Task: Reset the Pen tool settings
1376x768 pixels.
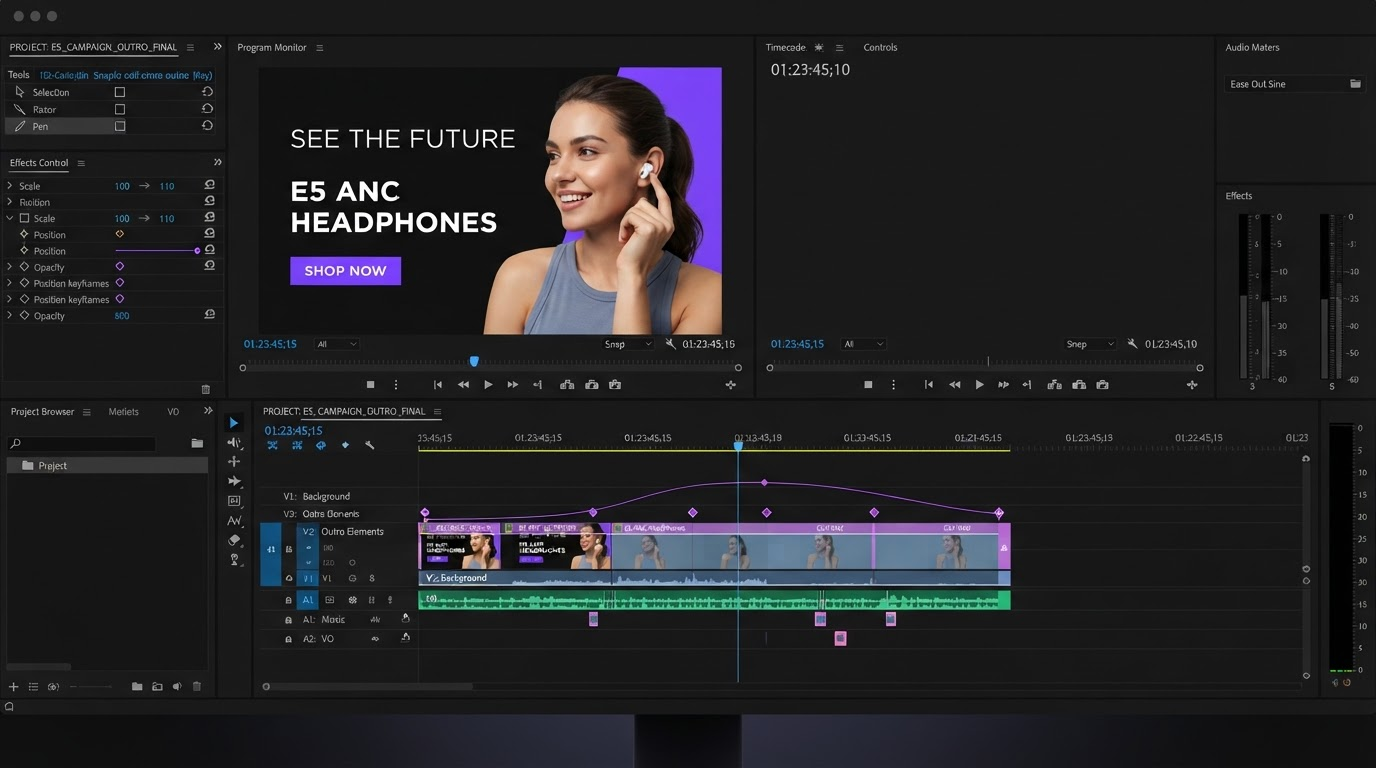Action: tap(207, 126)
